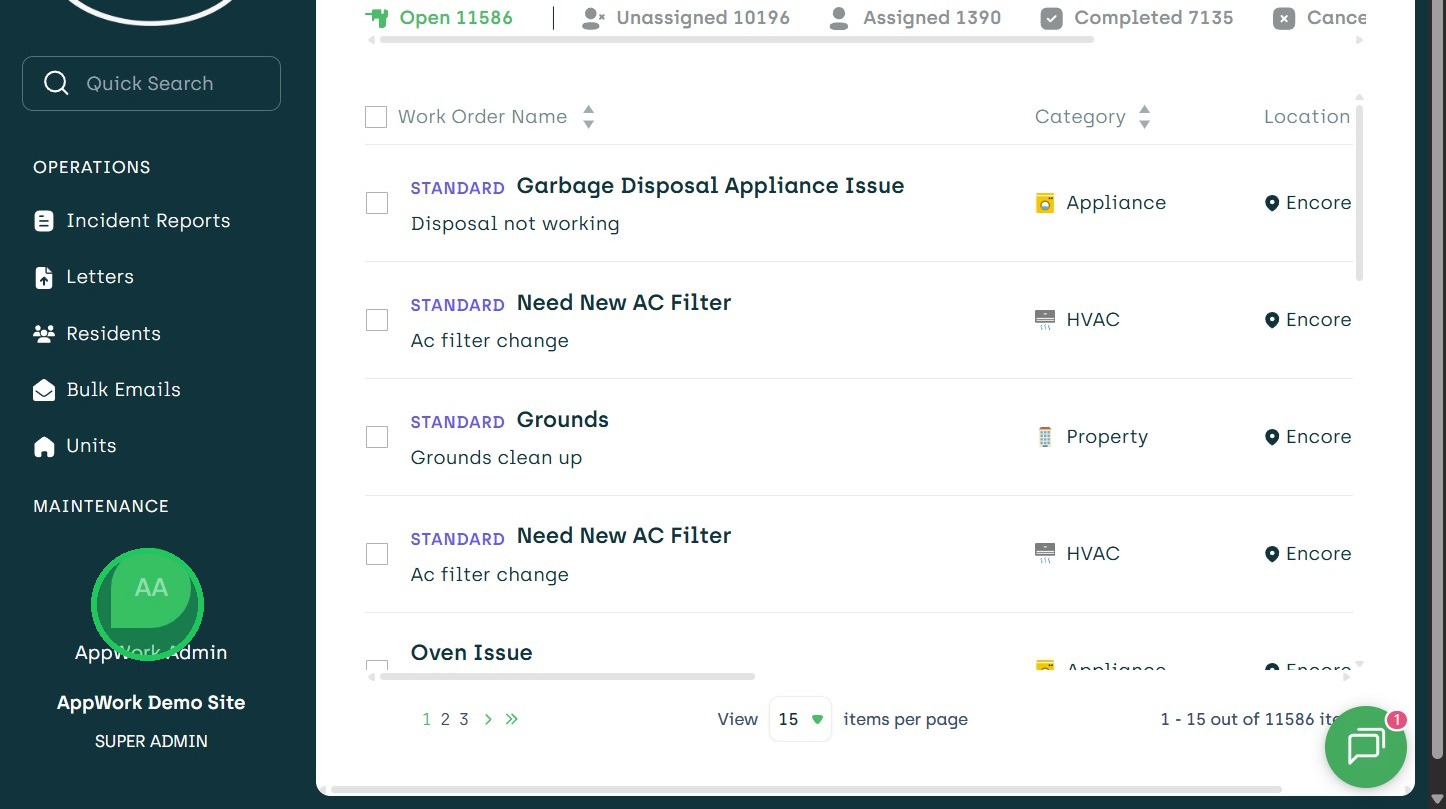Image resolution: width=1446 pixels, height=809 pixels.
Task: Open the chat support bubble icon
Action: click(x=1365, y=747)
